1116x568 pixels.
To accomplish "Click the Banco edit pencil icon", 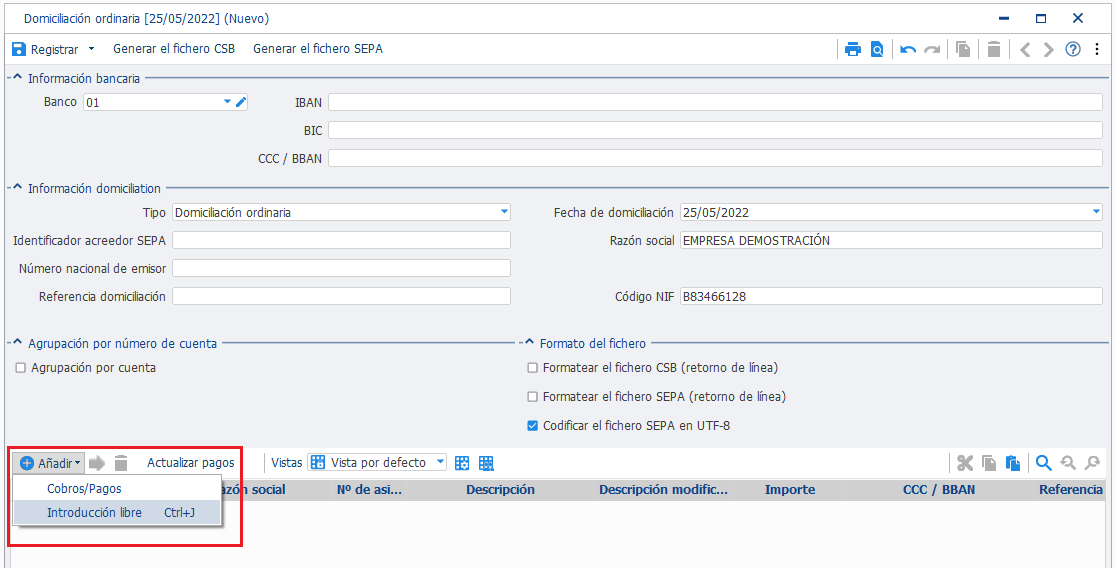I will coord(241,102).
